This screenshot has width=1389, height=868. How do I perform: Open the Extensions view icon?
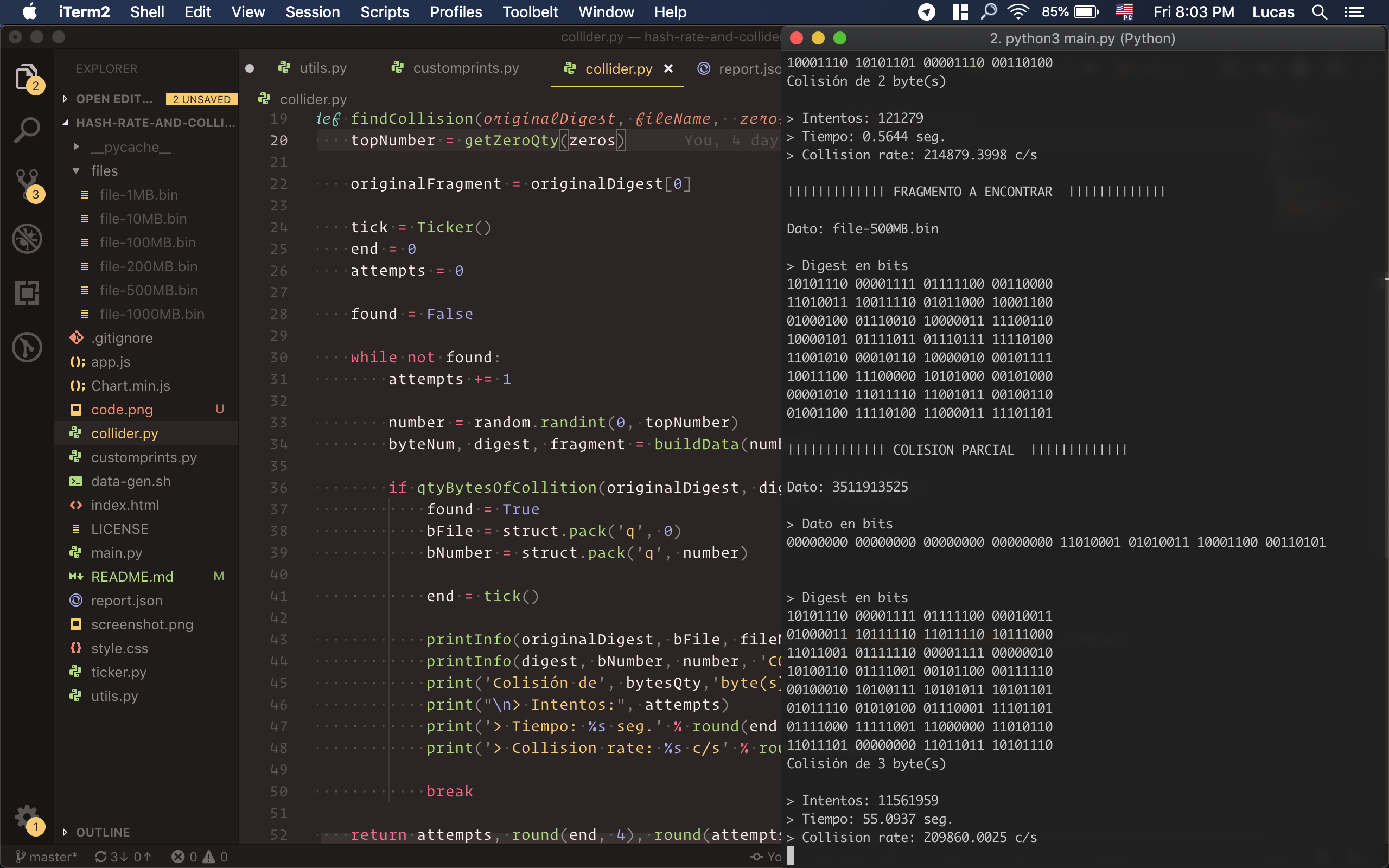27,293
